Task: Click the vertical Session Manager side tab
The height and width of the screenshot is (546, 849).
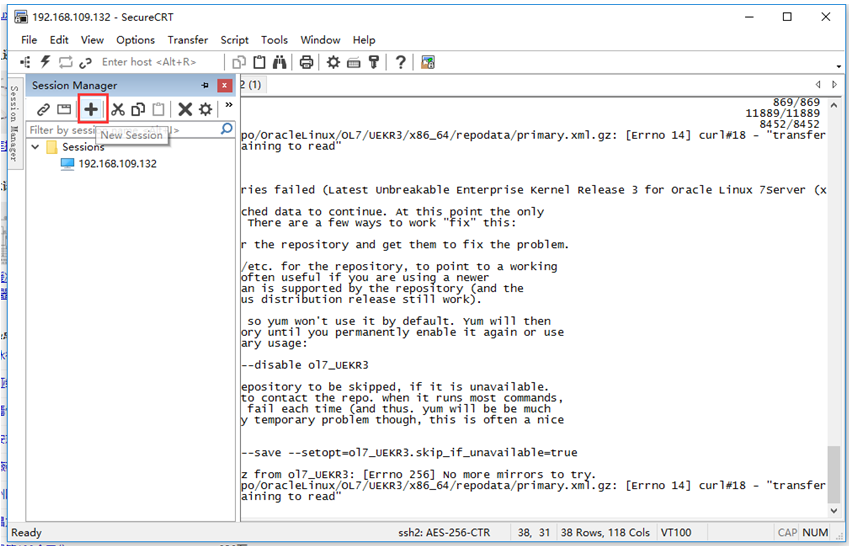Action: pos(15,123)
